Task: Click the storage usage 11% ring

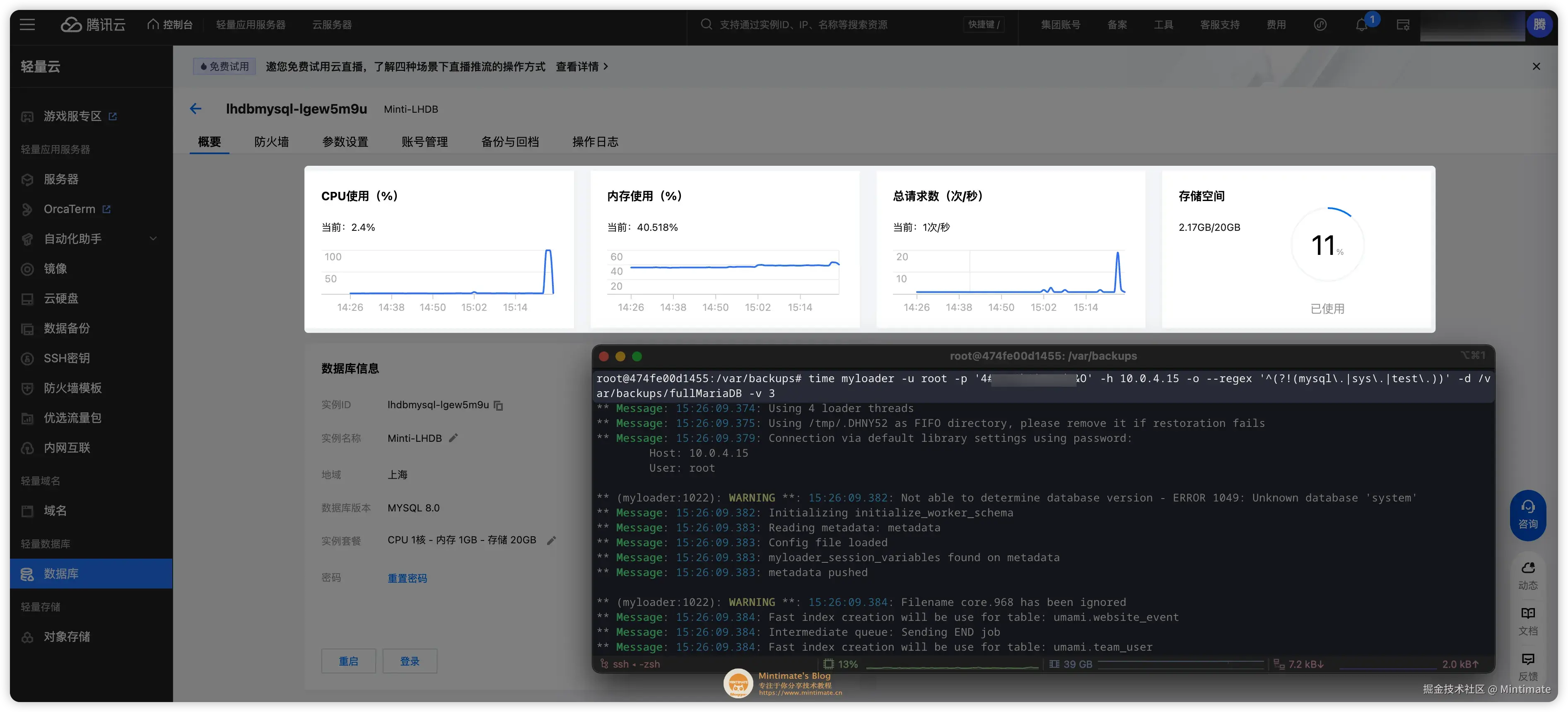Action: pyautogui.click(x=1327, y=244)
